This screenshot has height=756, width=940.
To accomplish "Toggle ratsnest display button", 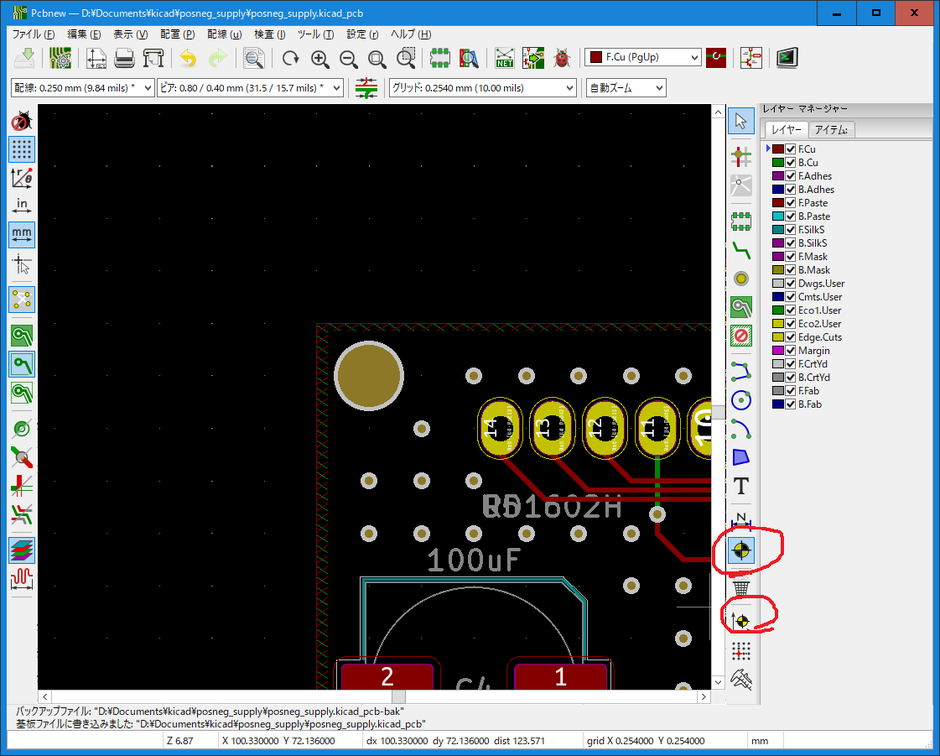I will [x=22, y=299].
